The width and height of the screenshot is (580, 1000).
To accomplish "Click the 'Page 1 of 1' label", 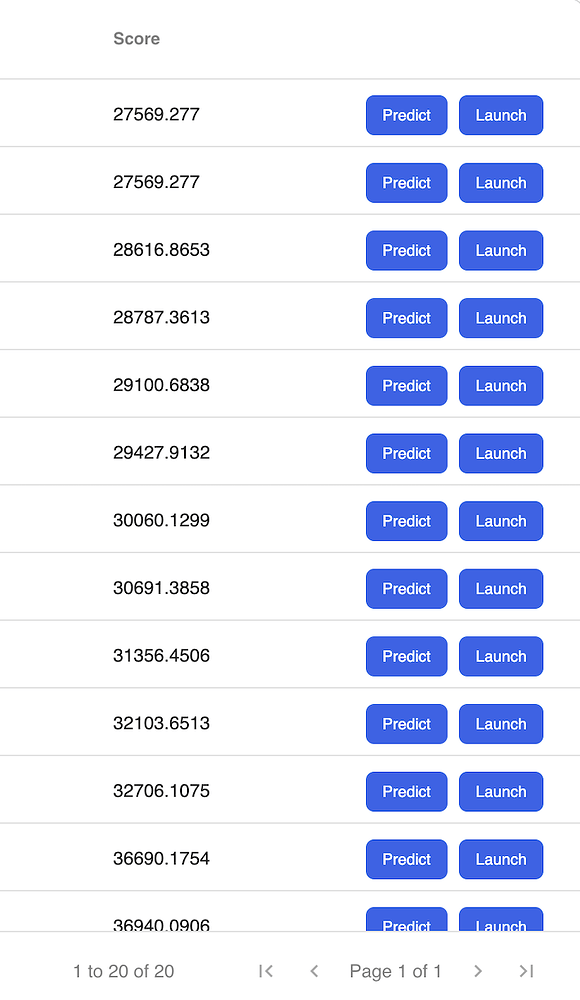I will [x=396, y=970].
